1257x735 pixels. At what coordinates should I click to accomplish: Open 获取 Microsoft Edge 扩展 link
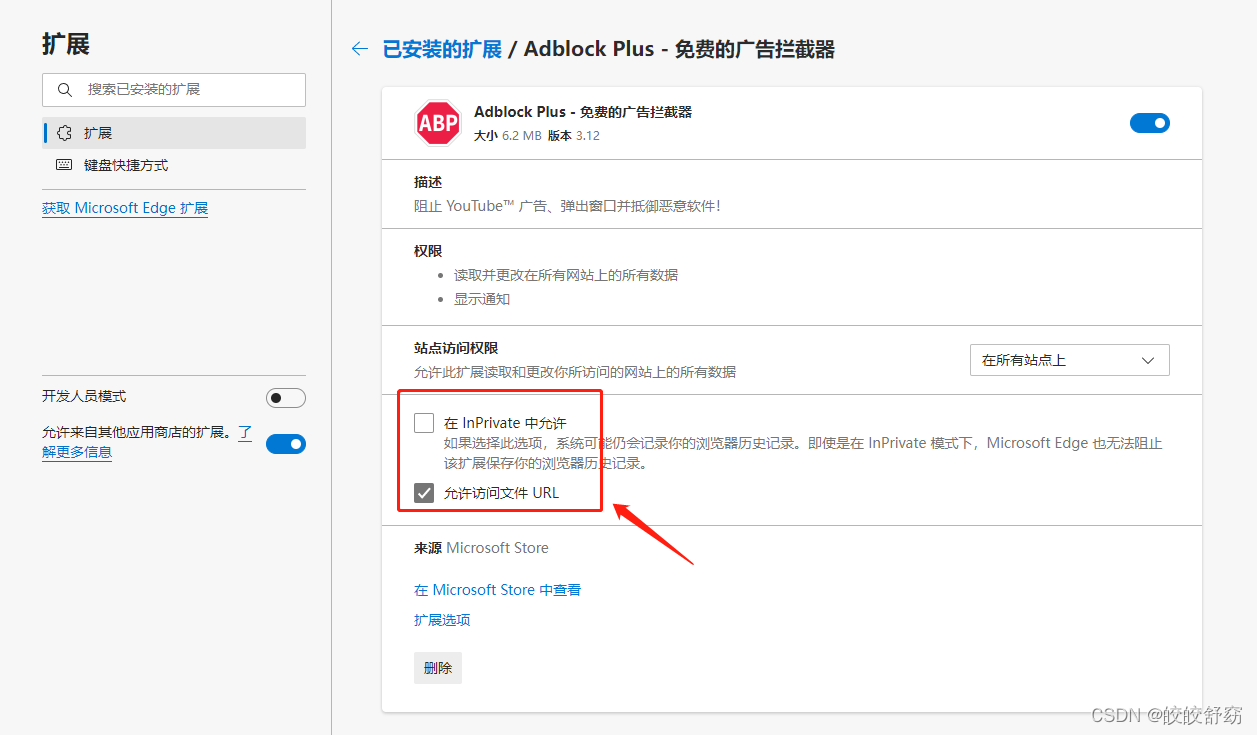coord(125,208)
